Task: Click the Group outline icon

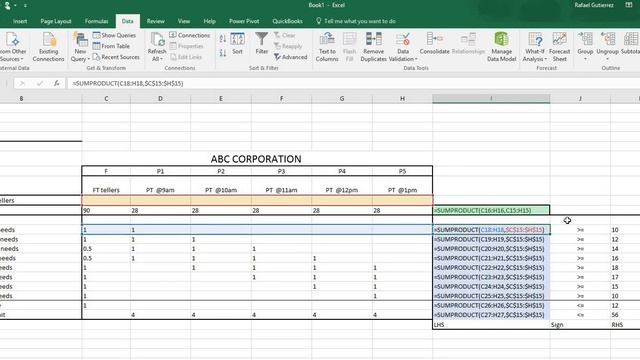Action: 585,40
